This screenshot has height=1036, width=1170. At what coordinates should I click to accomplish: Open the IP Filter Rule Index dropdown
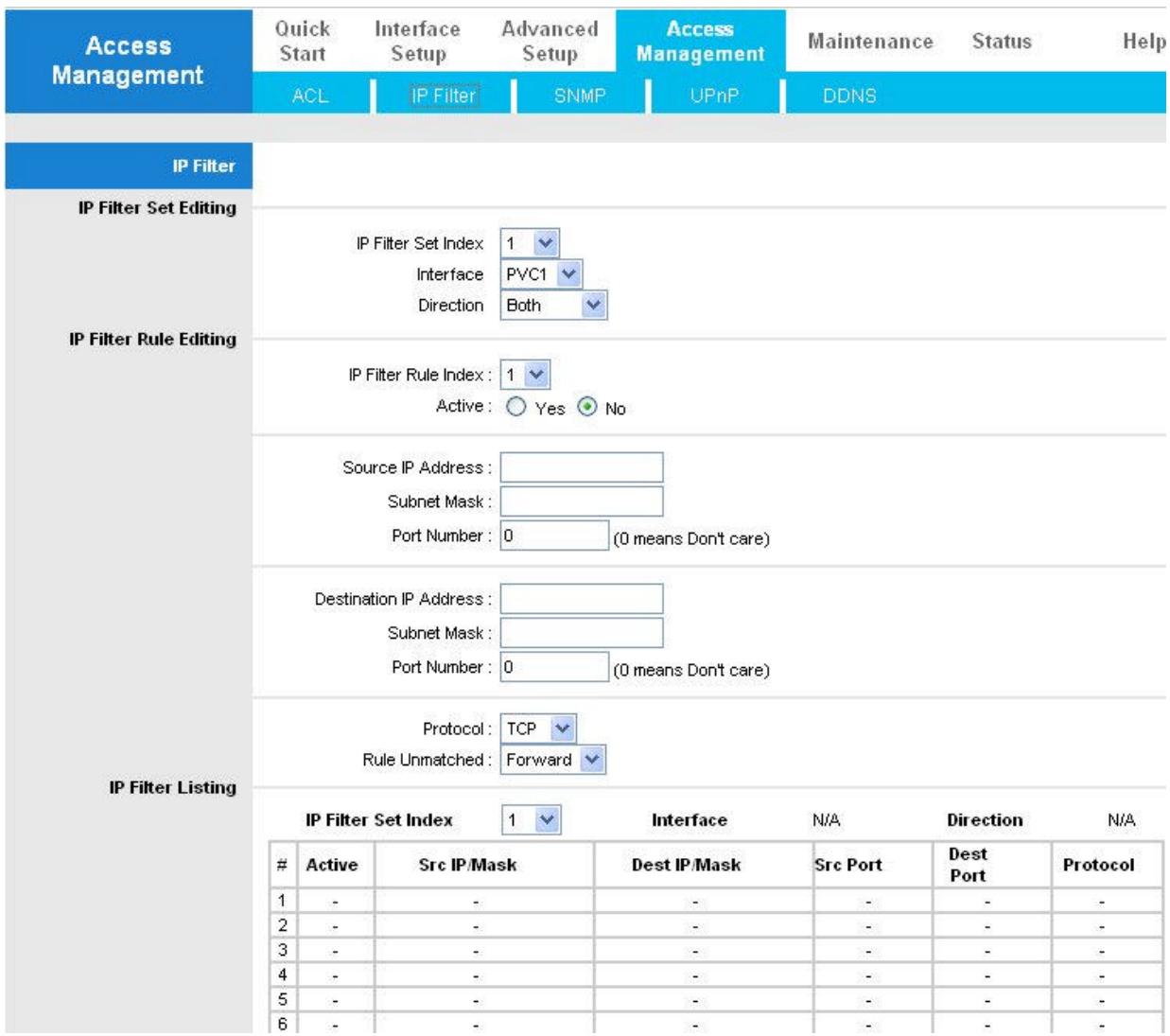tap(525, 375)
